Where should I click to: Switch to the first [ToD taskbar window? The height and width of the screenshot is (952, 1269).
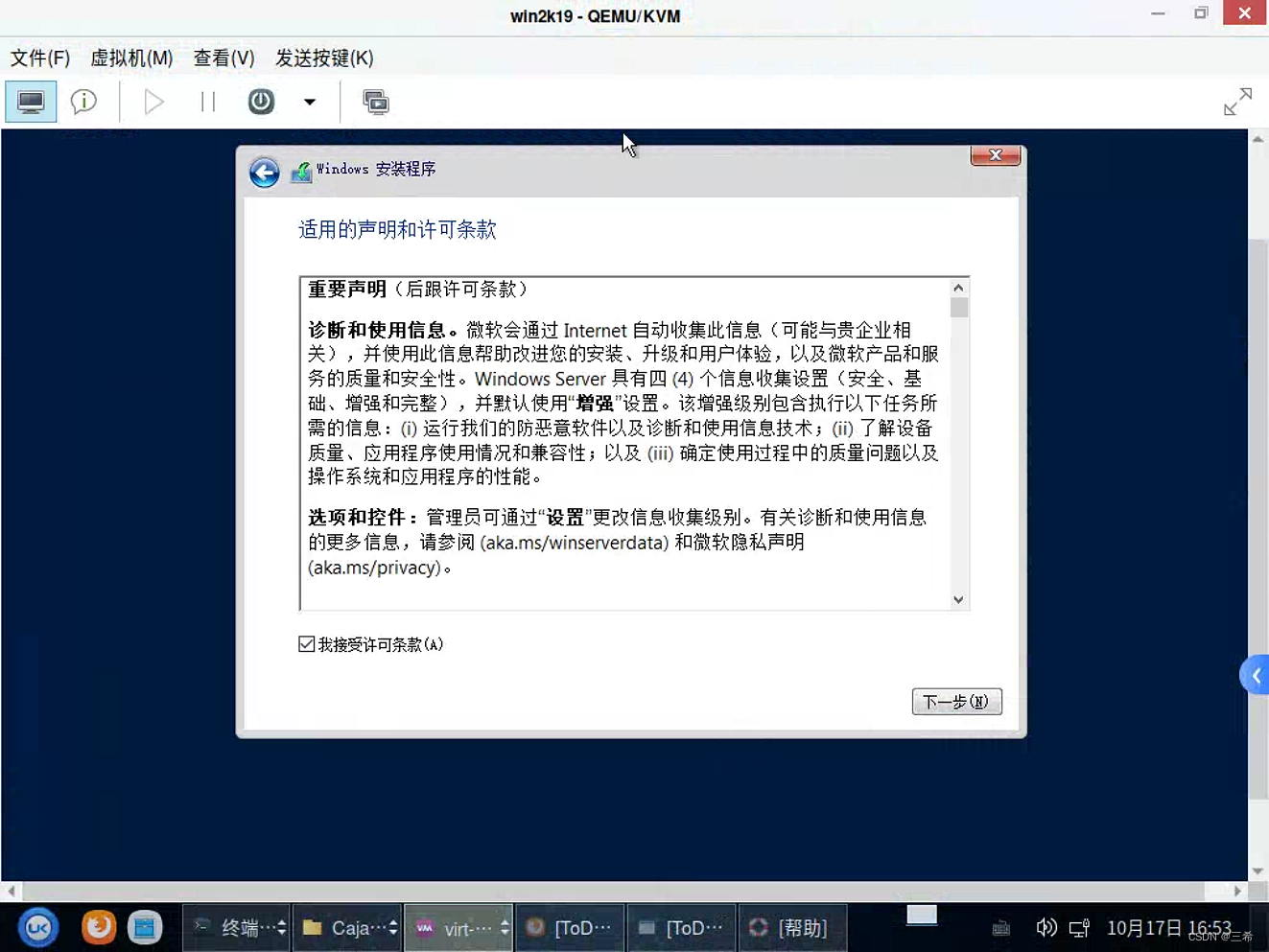point(570,928)
